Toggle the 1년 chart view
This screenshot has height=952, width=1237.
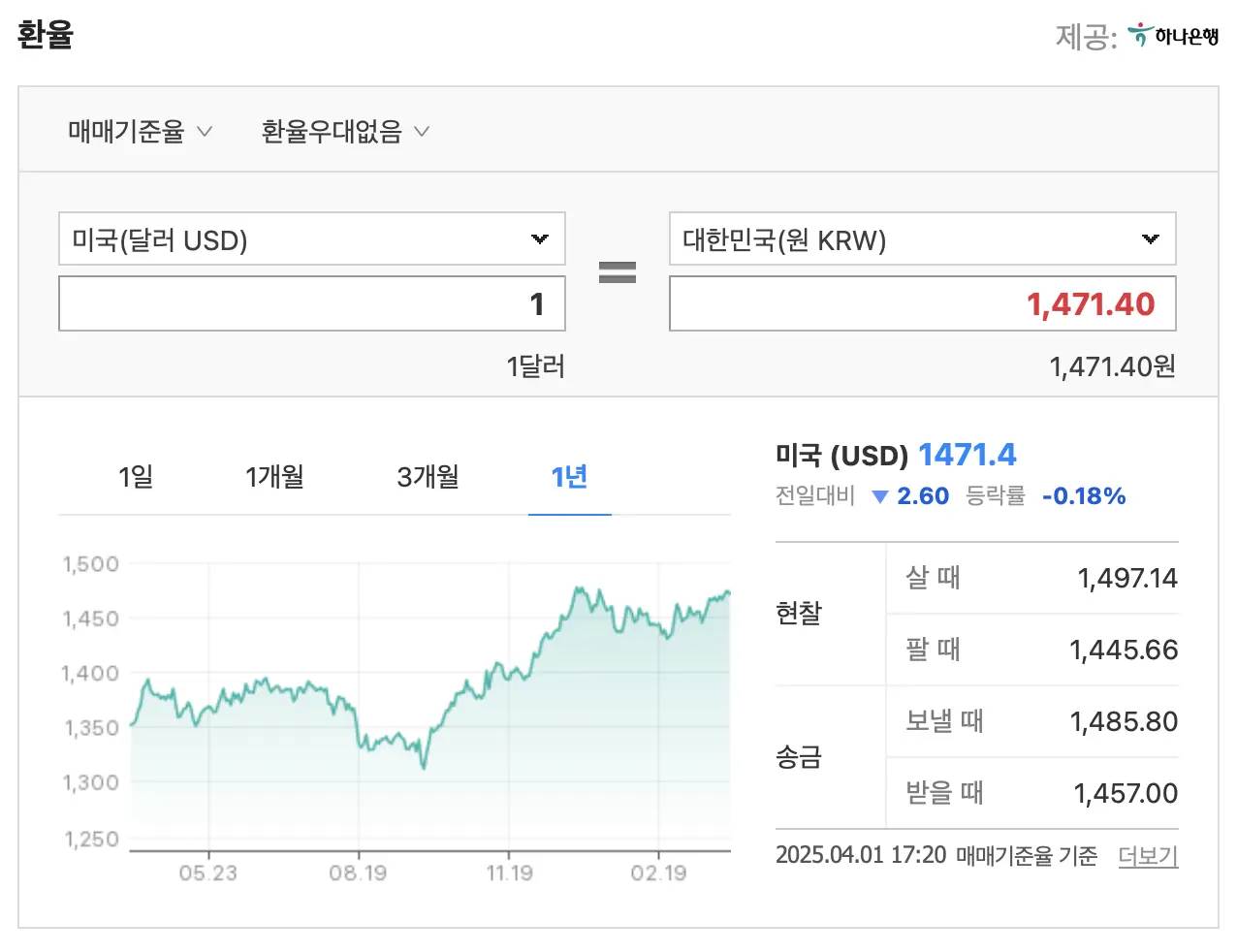coord(569,476)
